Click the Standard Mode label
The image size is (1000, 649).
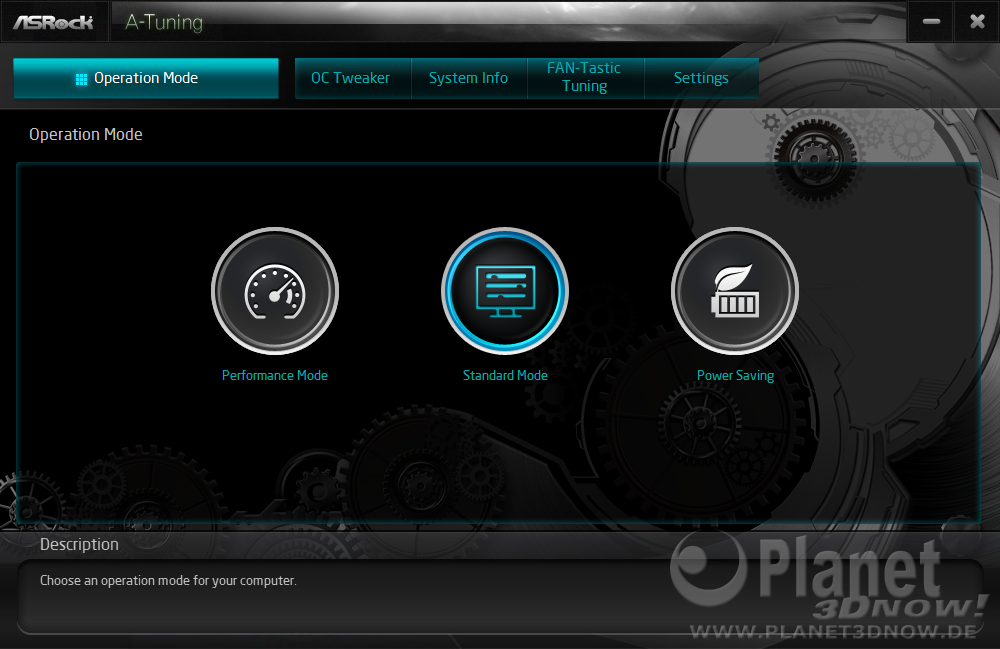[x=505, y=376]
